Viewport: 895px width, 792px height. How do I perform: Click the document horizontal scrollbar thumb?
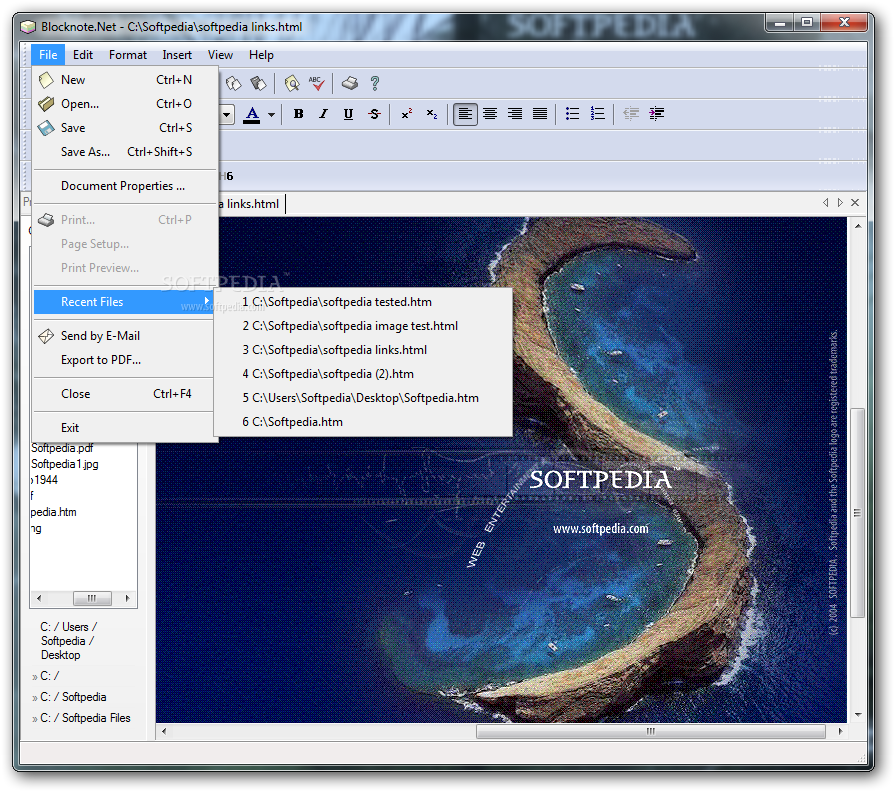click(651, 732)
